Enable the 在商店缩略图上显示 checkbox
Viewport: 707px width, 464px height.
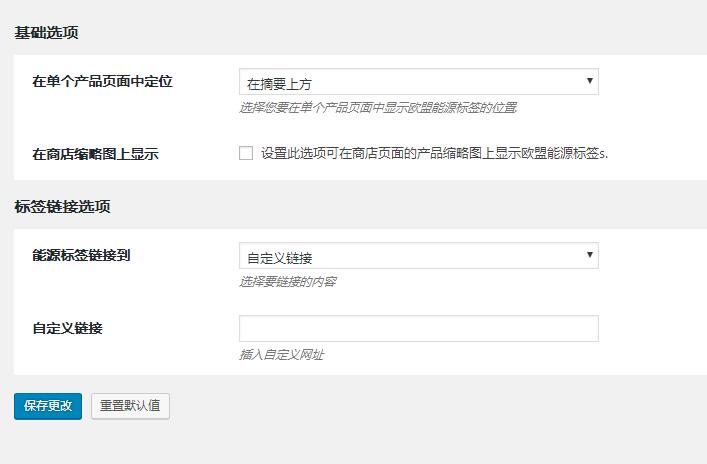coord(246,153)
